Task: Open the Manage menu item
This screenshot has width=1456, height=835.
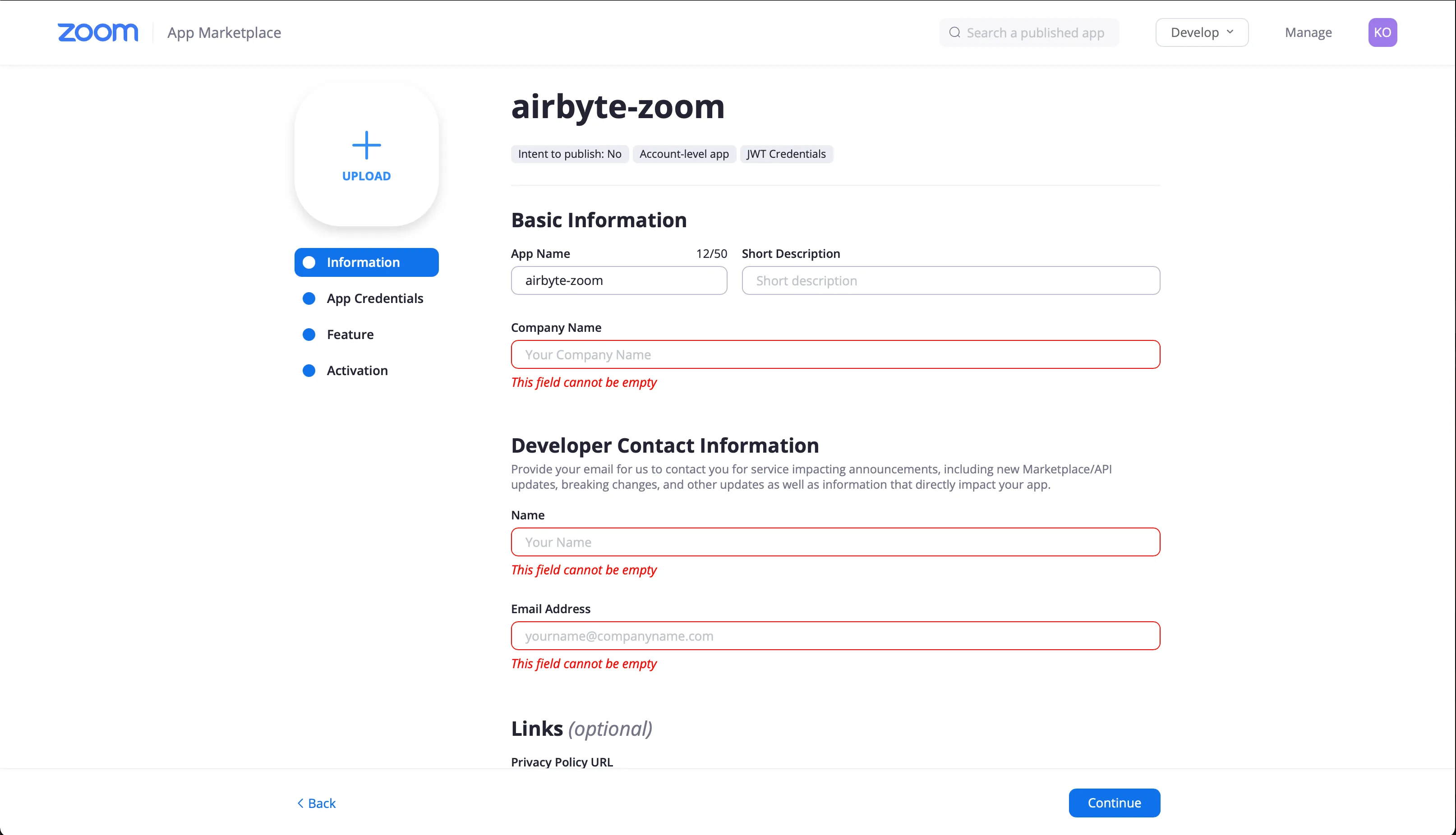Action: 1308,33
